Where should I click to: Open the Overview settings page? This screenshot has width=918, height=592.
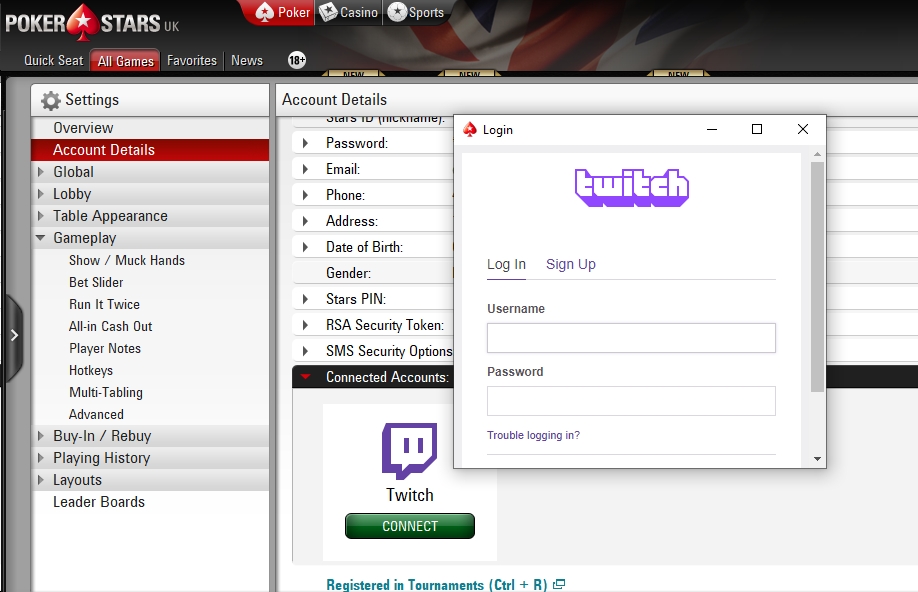[150, 128]
